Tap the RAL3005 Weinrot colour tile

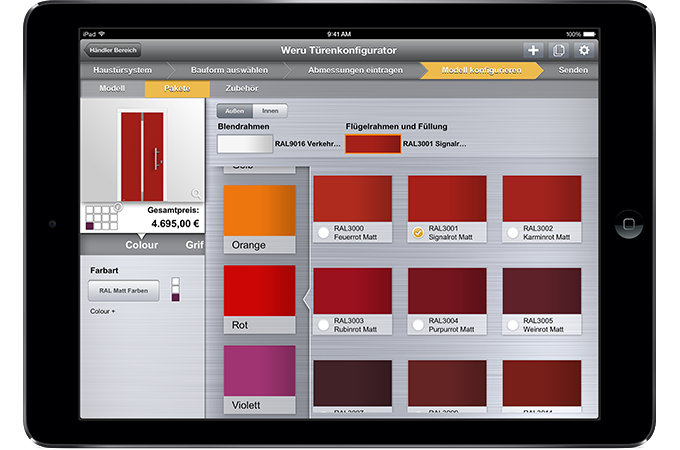542,291
